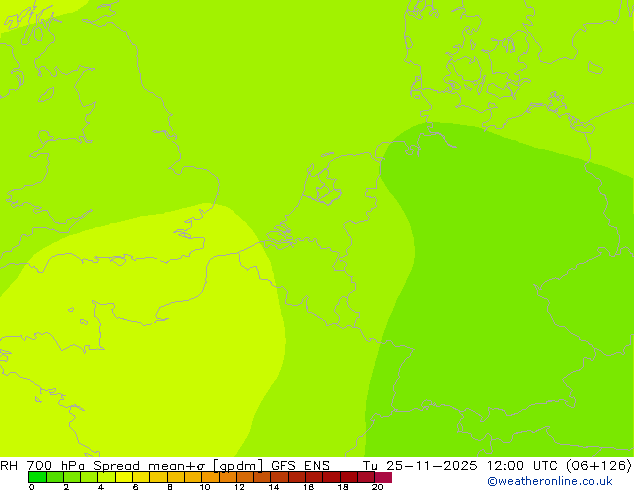This screenshot has height=490, width=634.
Task: Select the date text 'Tu 25-11-2025'
Action: [420, 466]
